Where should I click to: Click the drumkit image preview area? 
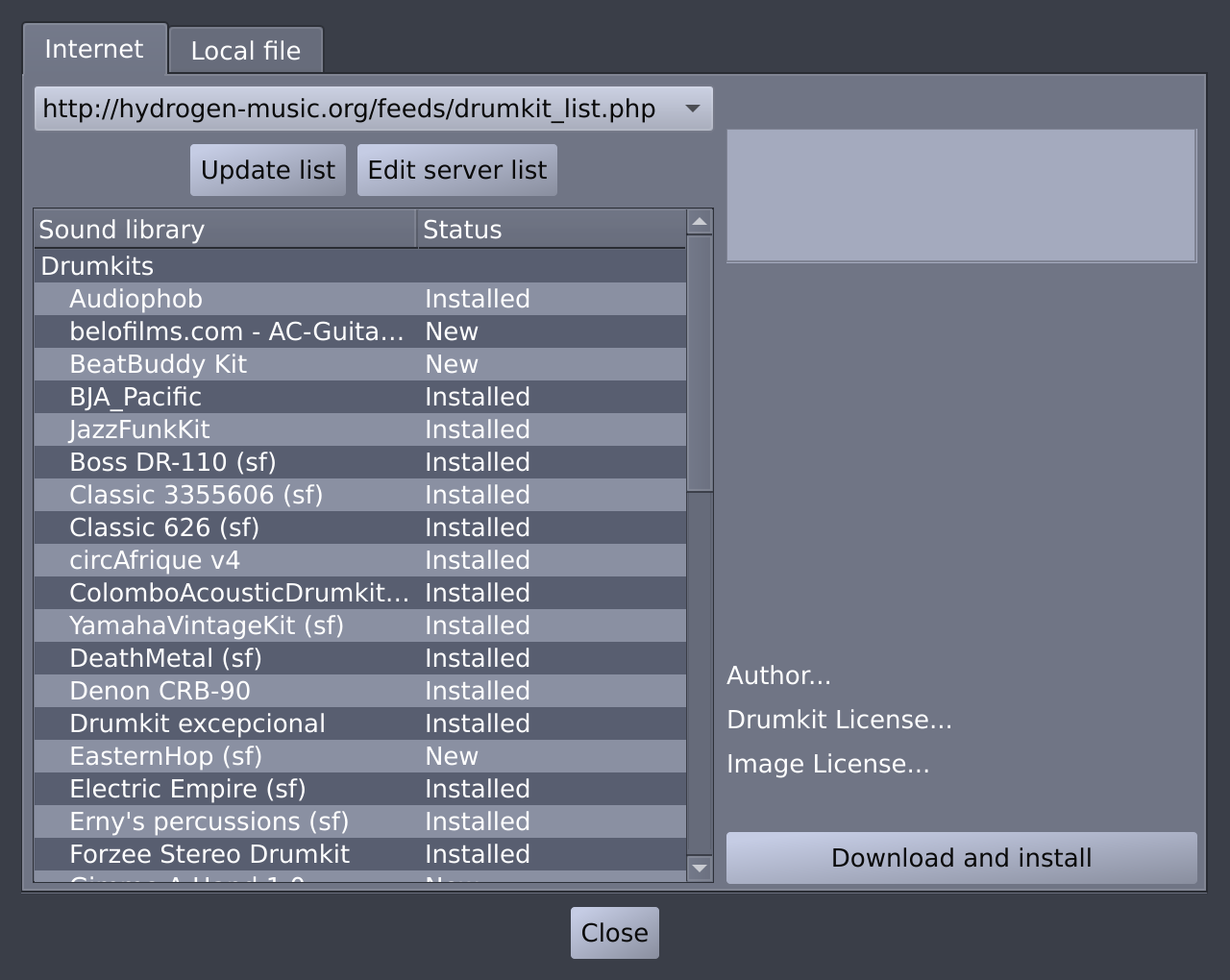click(961, 196)
